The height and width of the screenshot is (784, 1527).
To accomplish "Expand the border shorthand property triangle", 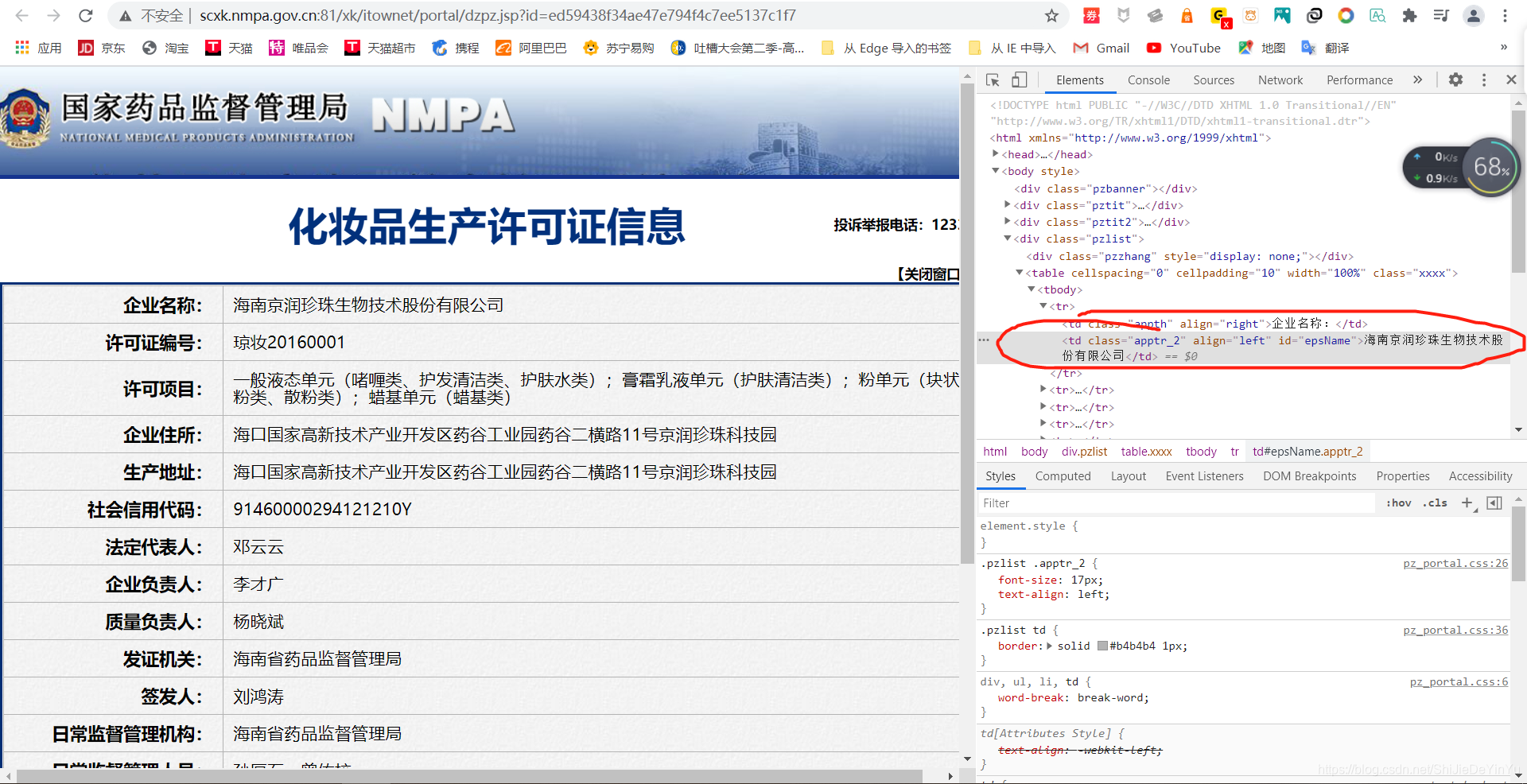I will tap(1049, 646).
